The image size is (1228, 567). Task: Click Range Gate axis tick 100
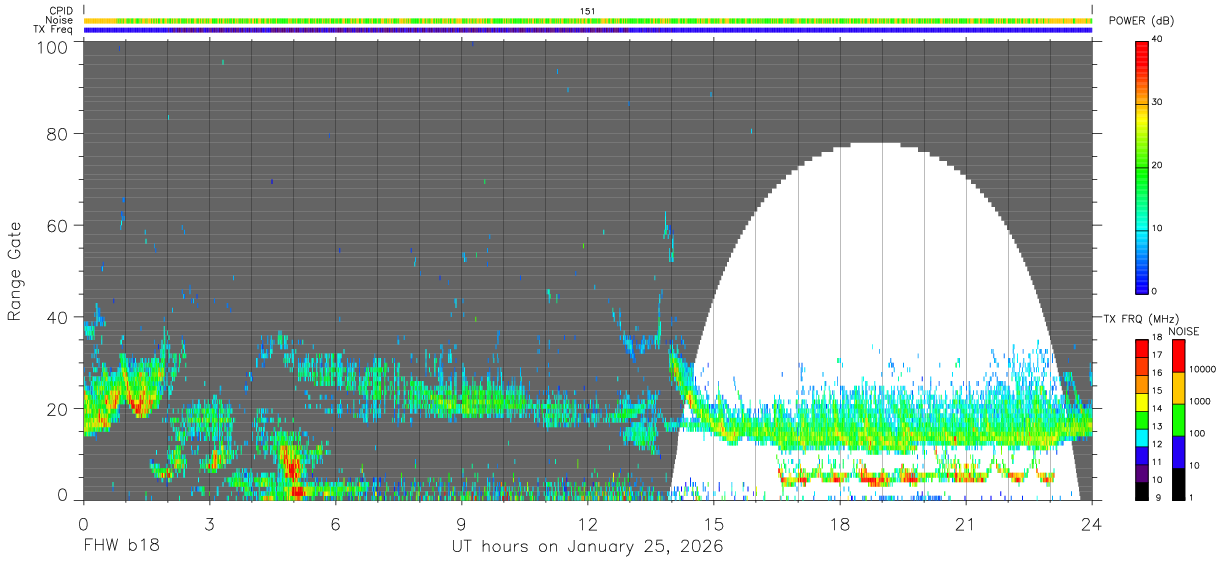click(x=53, y=47)
